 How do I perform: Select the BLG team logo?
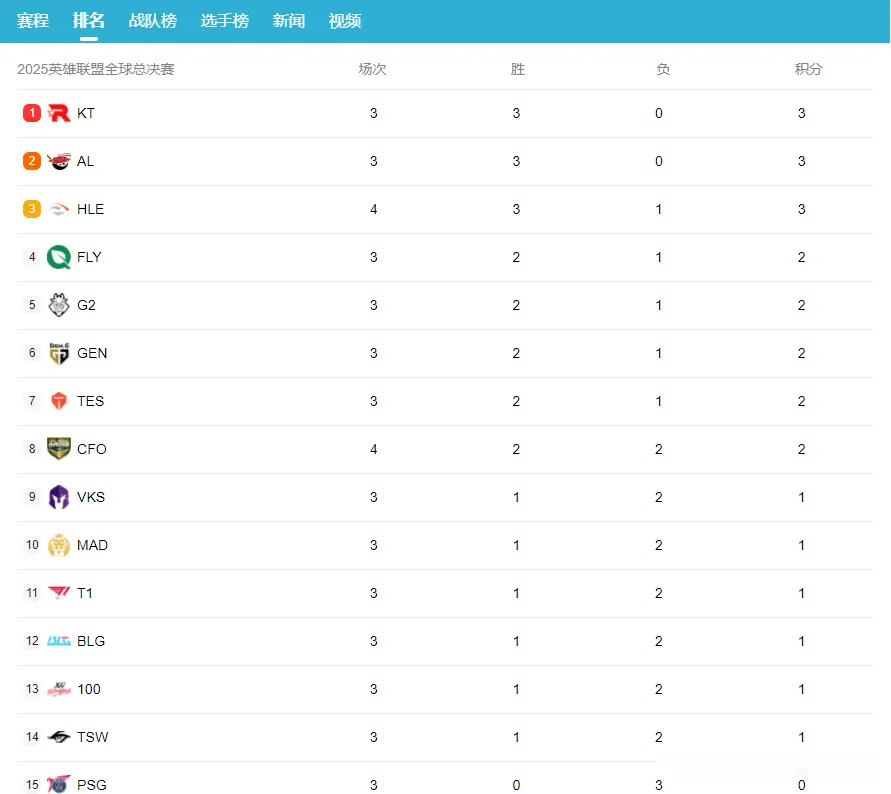[59, 641]
